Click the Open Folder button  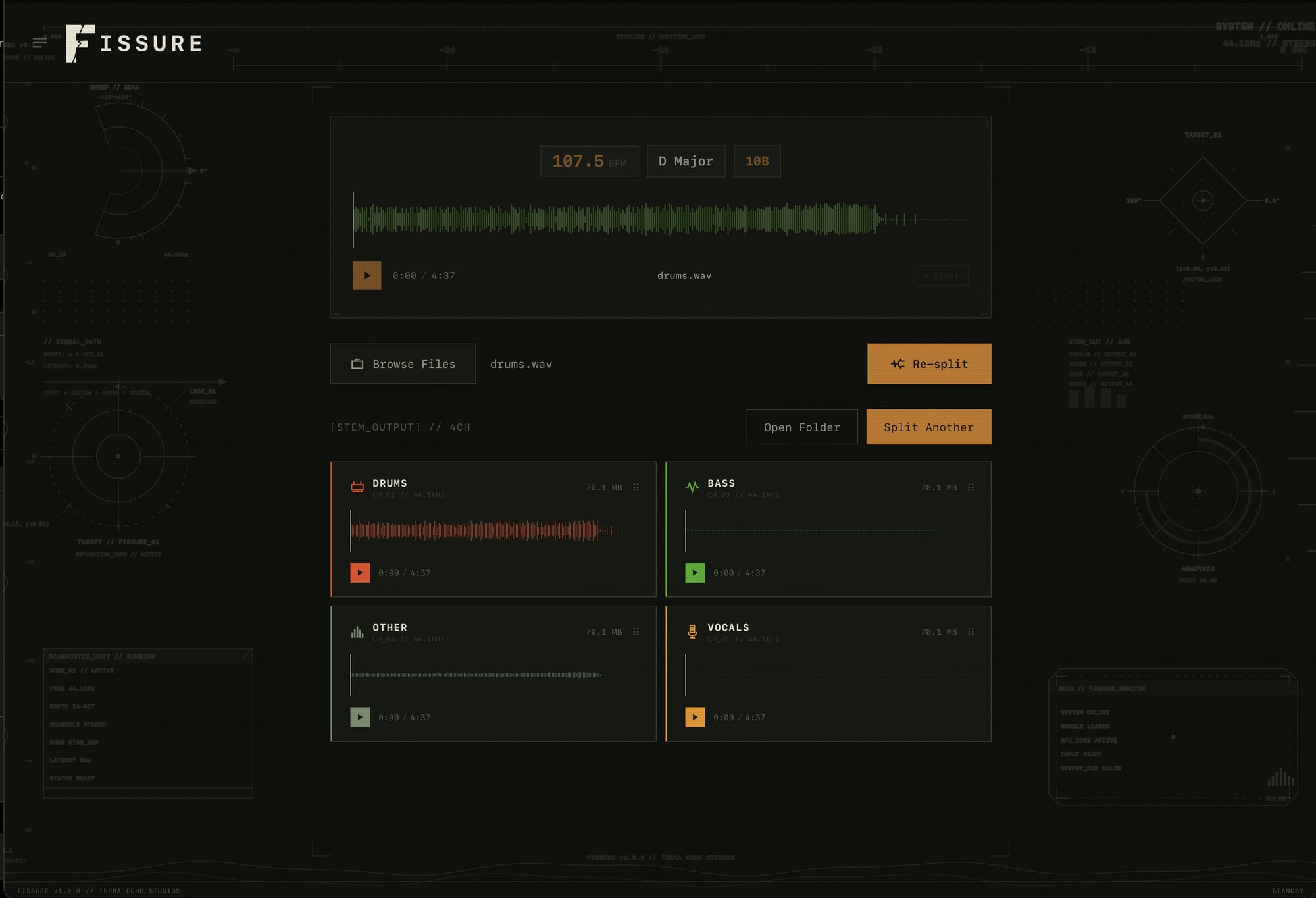[x=802, y=427]
